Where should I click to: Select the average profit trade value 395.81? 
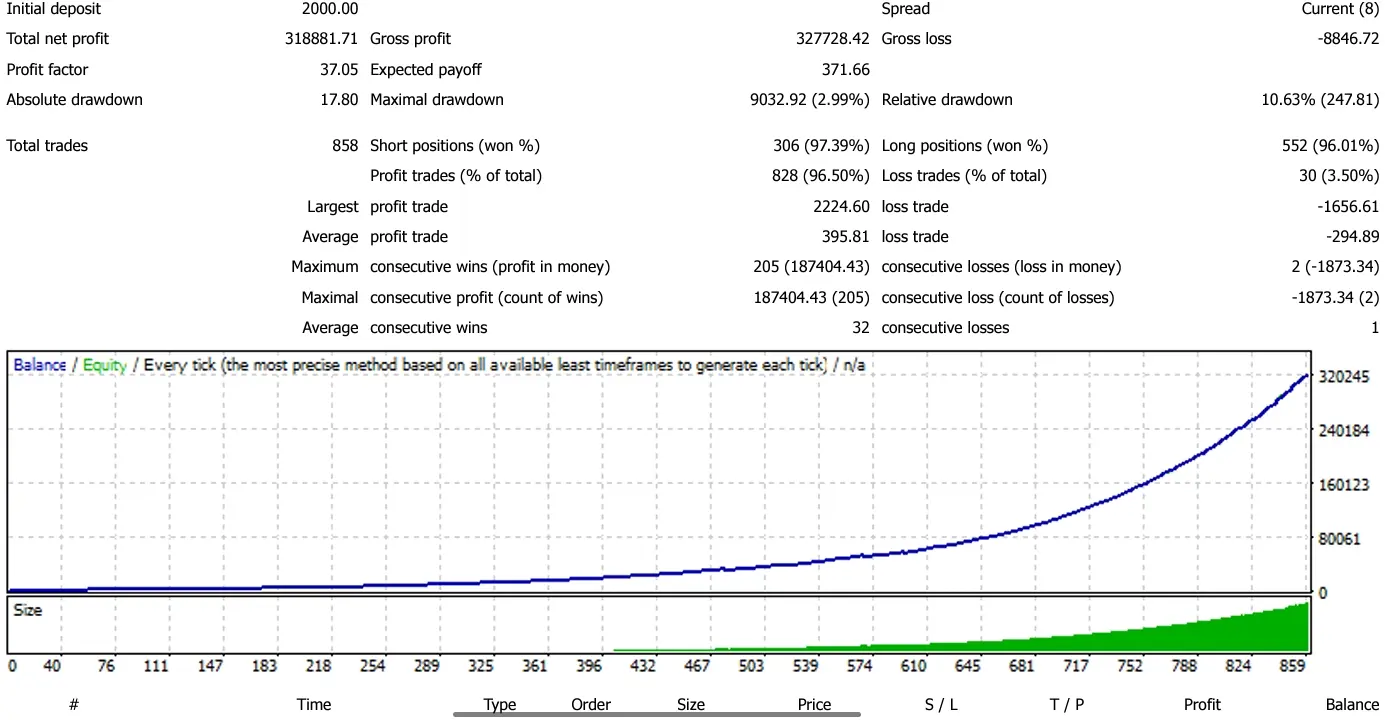tap(845, 237)
